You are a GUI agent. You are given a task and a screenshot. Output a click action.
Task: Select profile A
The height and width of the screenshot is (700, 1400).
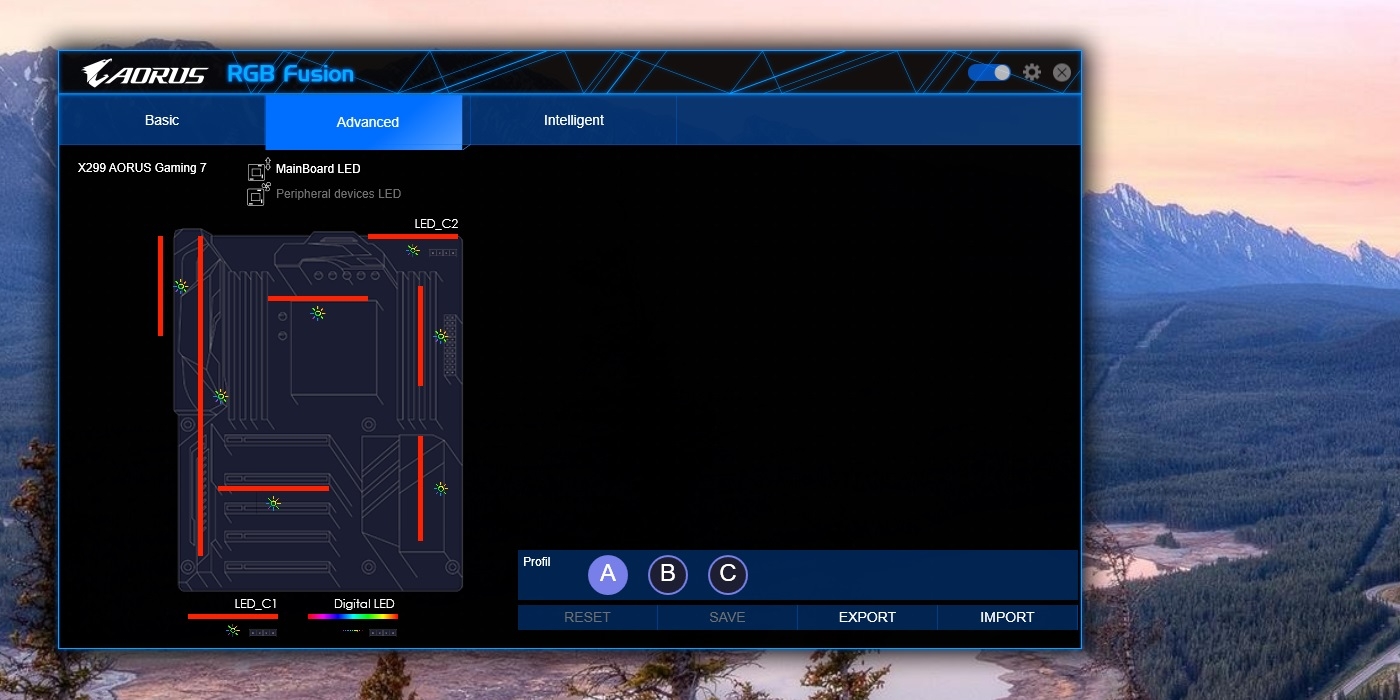[x=608, y=575]
